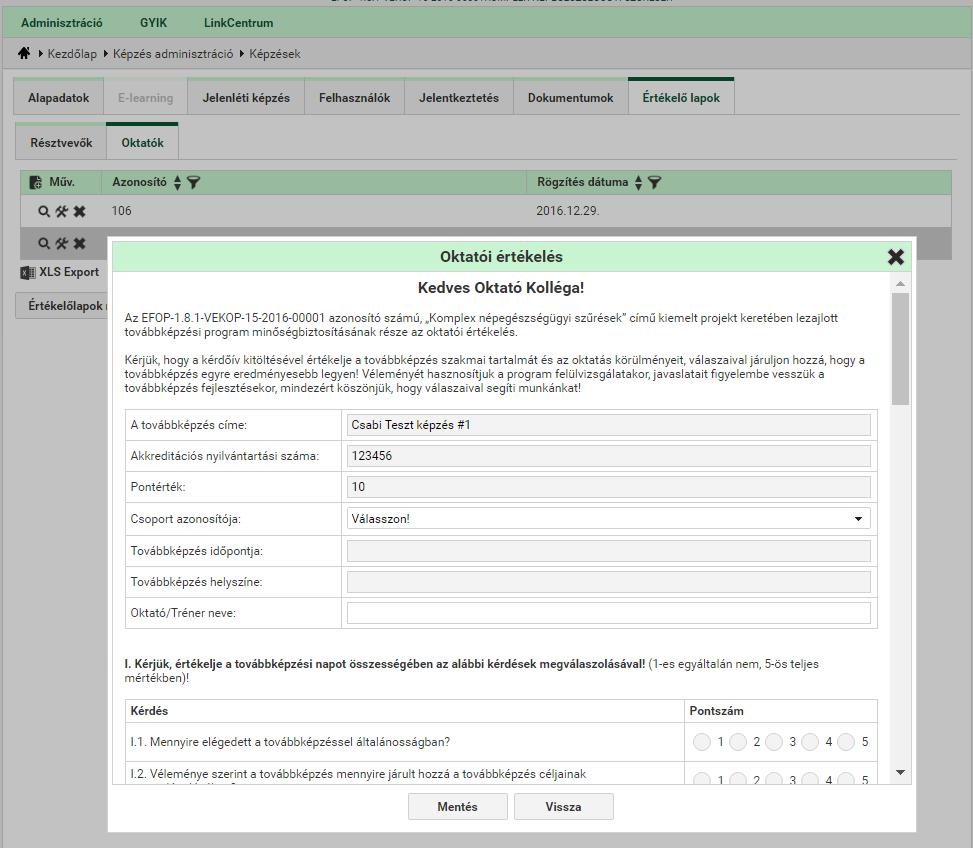This screenshot has height=848, width=973.
Task: Switch to the Jelentkeztetés tab
Action: (459, 97)
